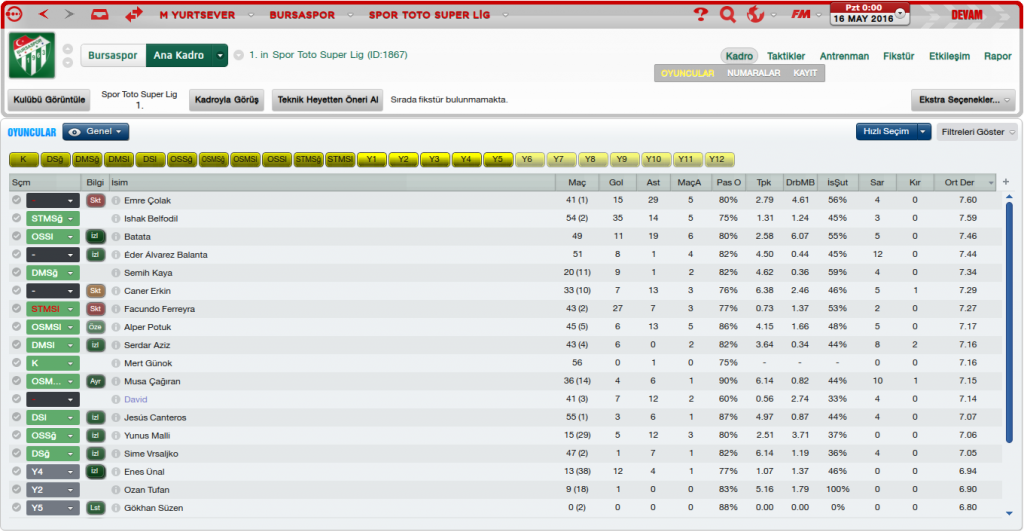1024x531 pixels.
Task: Open the FM circular menu icon
Action: pyautogui.click(x=13, y=14)
